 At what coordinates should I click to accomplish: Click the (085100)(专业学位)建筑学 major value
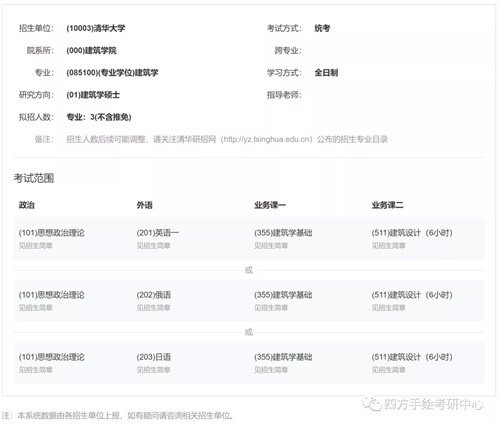pos(112,73)
